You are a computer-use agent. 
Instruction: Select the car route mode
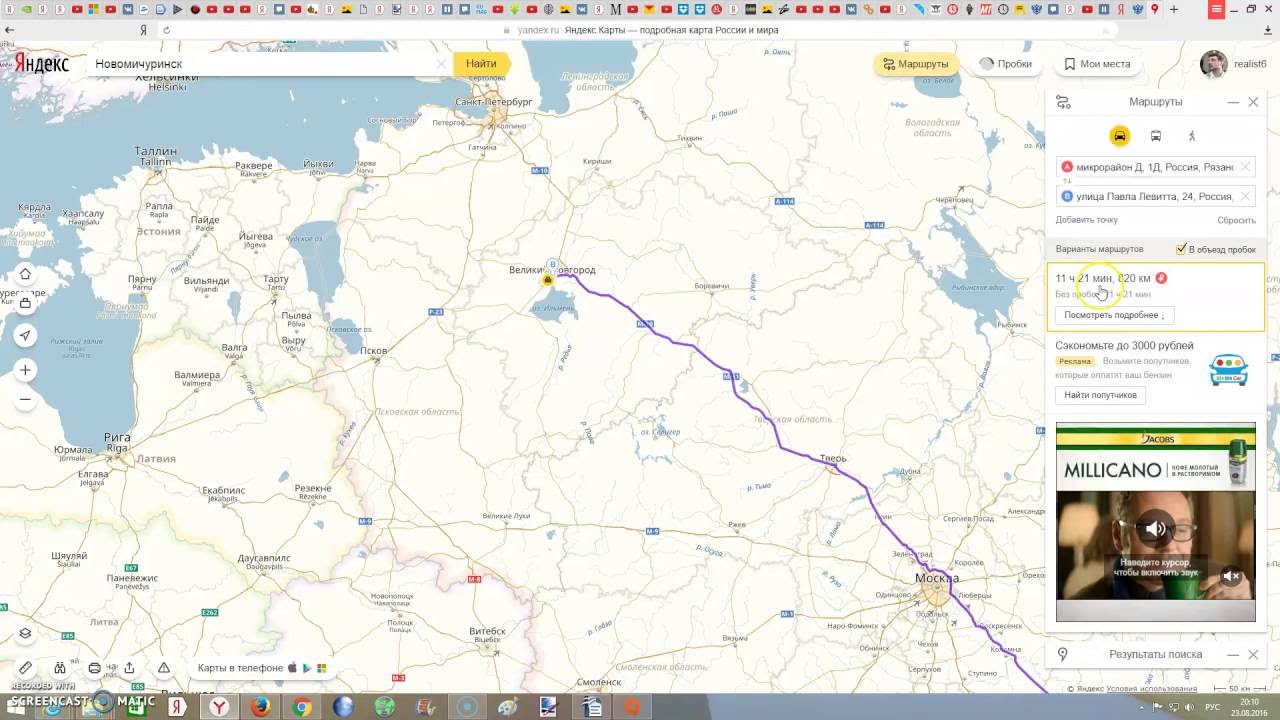coord(1119,136)
